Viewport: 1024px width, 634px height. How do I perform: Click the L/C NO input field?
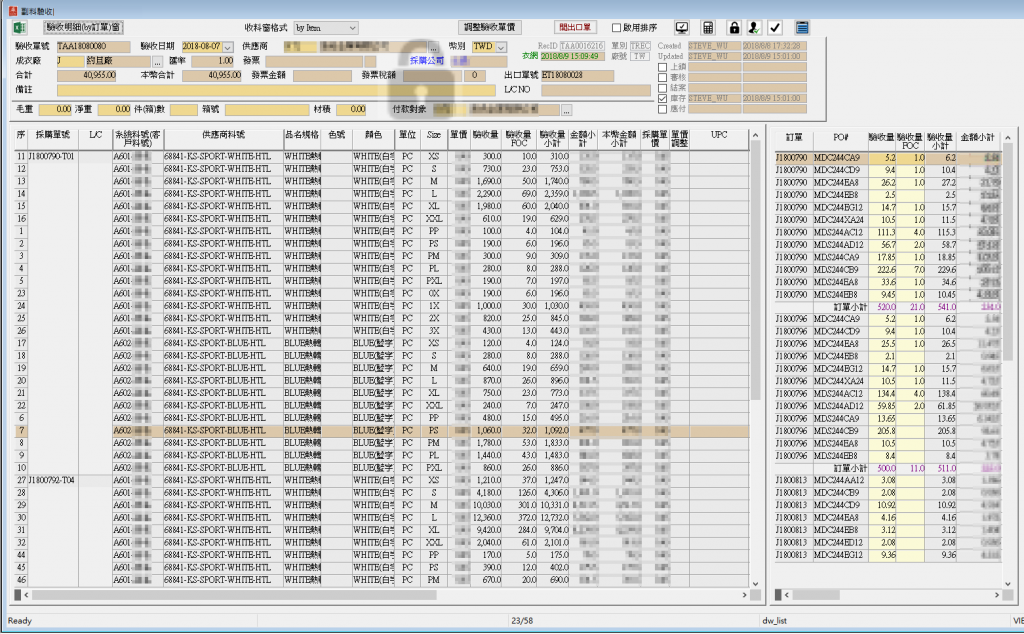coord(596,90)
